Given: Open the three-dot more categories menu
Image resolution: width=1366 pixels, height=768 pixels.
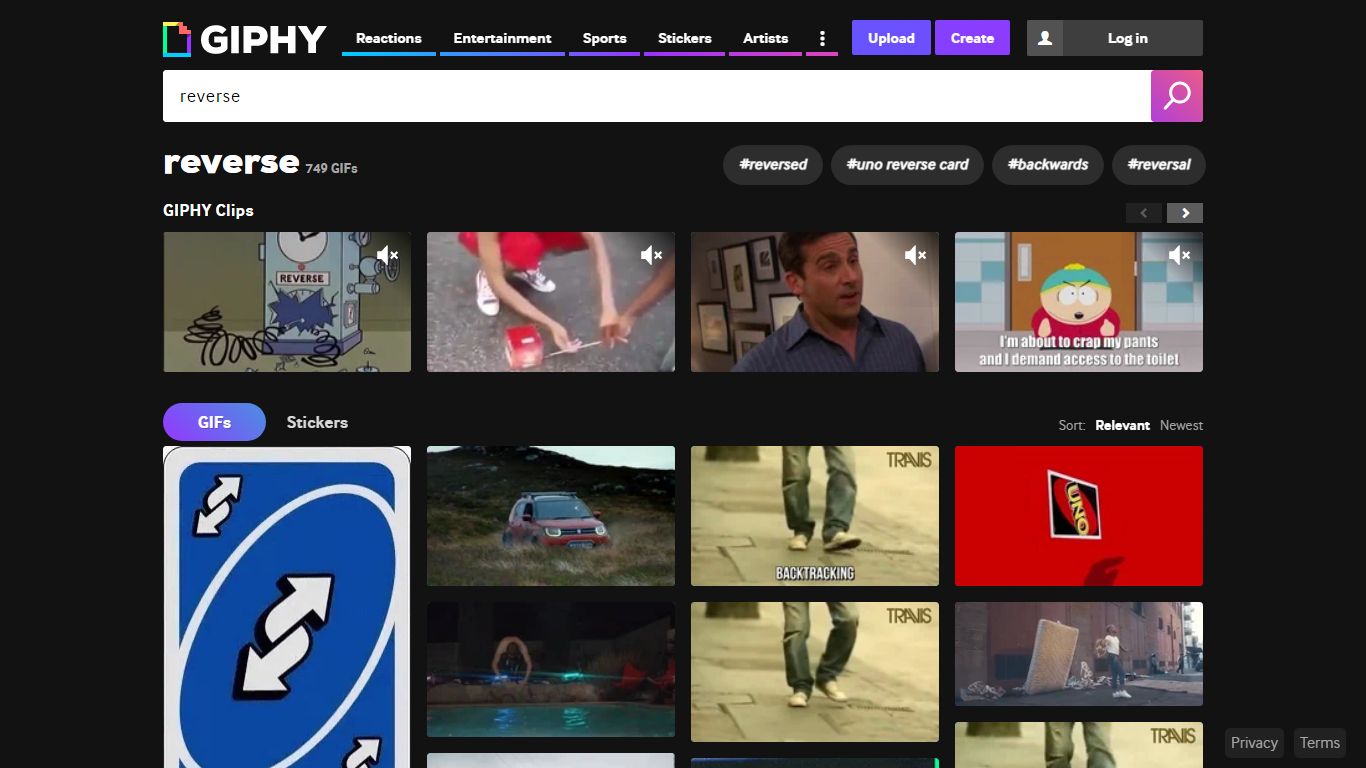Looking at the screenshot, I should [822, 38].
